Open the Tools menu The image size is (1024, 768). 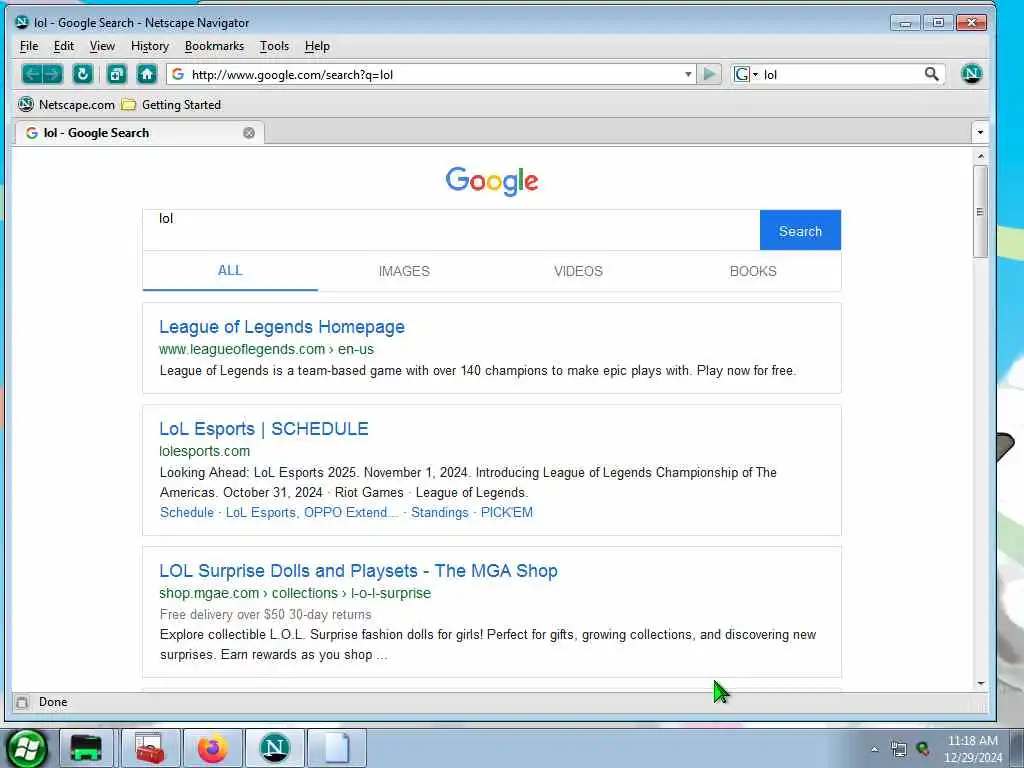click(274, 46)
